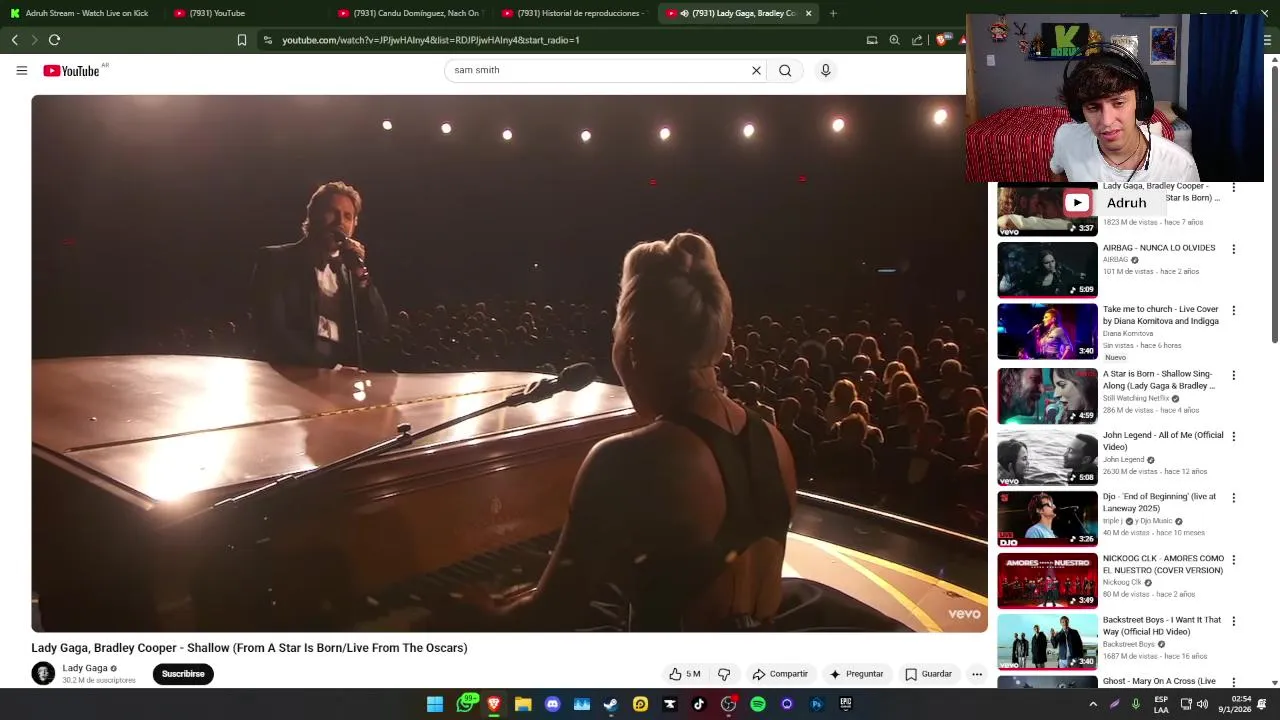Image resolution: width=1280 pixels, height=720 pixels.
Task: Open options for Take me to church
Action: click(1233, 311)
